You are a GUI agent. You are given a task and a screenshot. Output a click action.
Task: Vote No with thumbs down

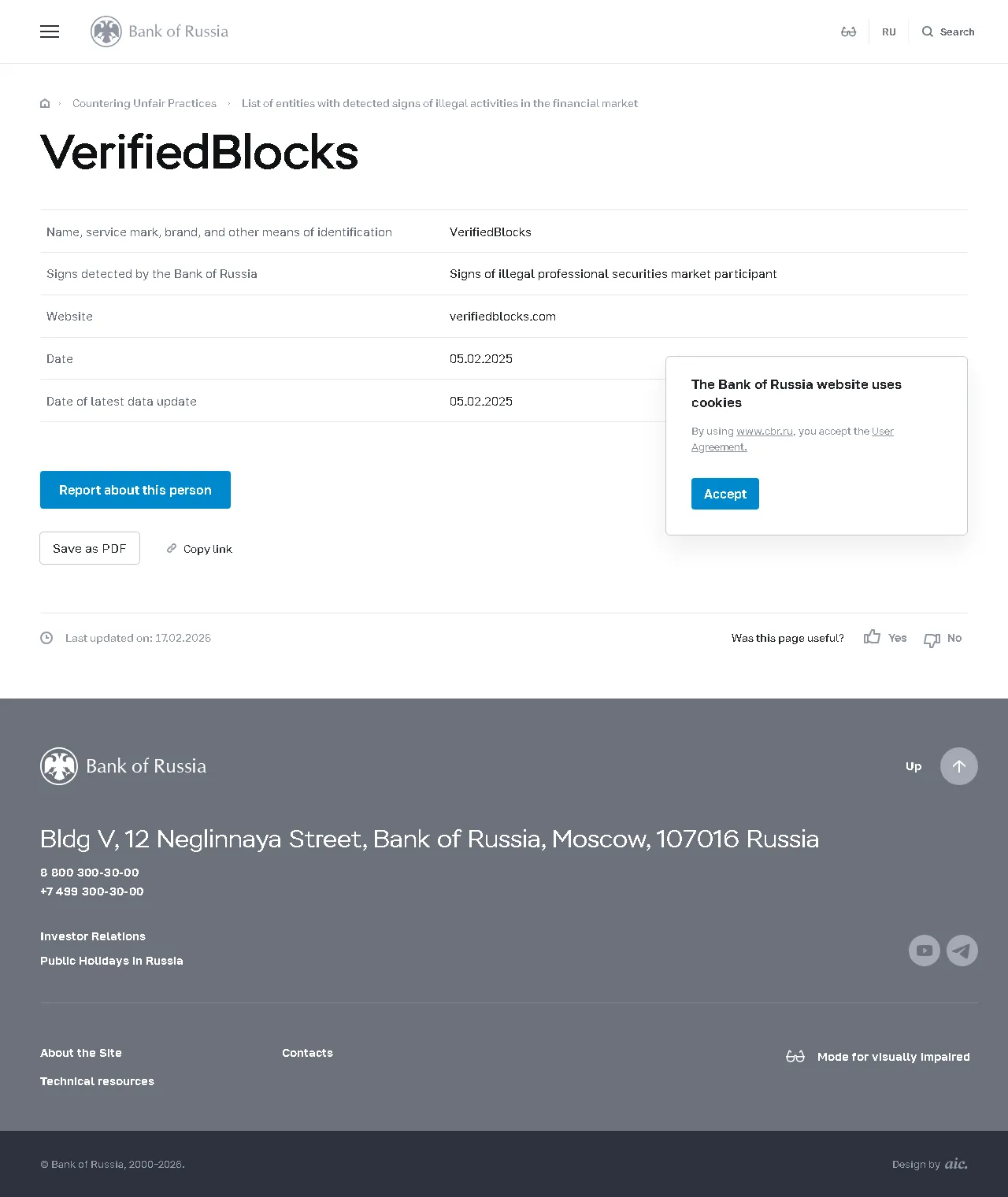(943, 639)
